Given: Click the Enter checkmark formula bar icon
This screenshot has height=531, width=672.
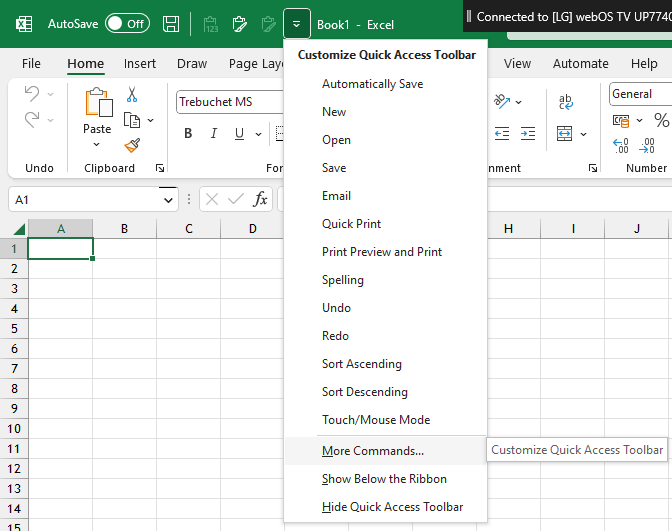Looking at the screenshot, I should coord(236,199).
